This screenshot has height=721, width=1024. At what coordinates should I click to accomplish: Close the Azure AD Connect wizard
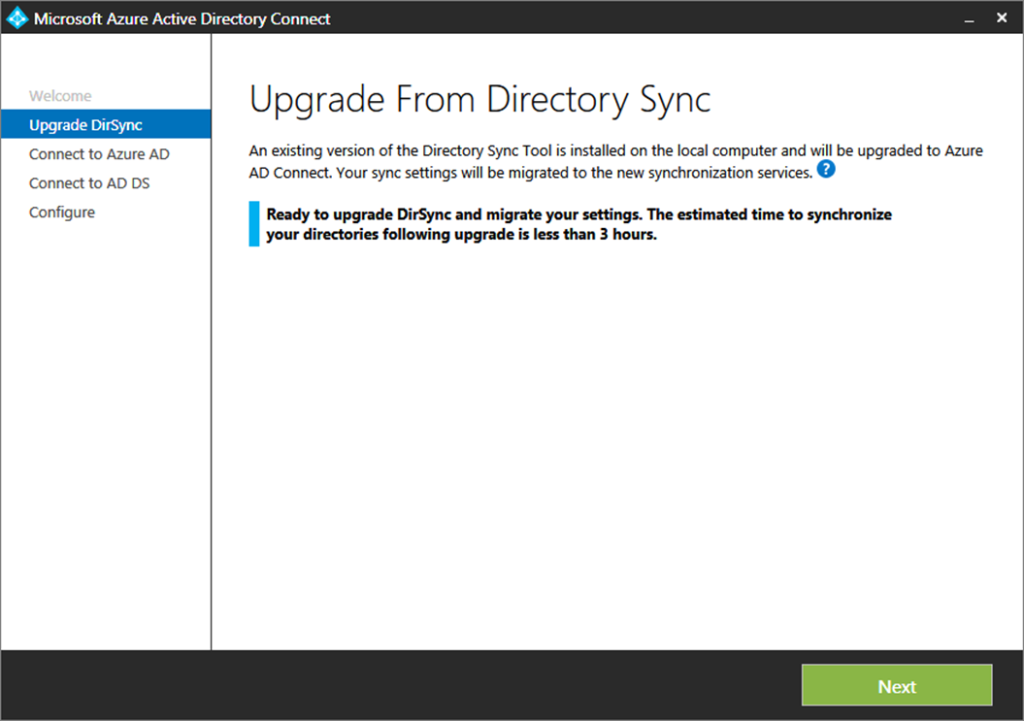coord(1002,18)
